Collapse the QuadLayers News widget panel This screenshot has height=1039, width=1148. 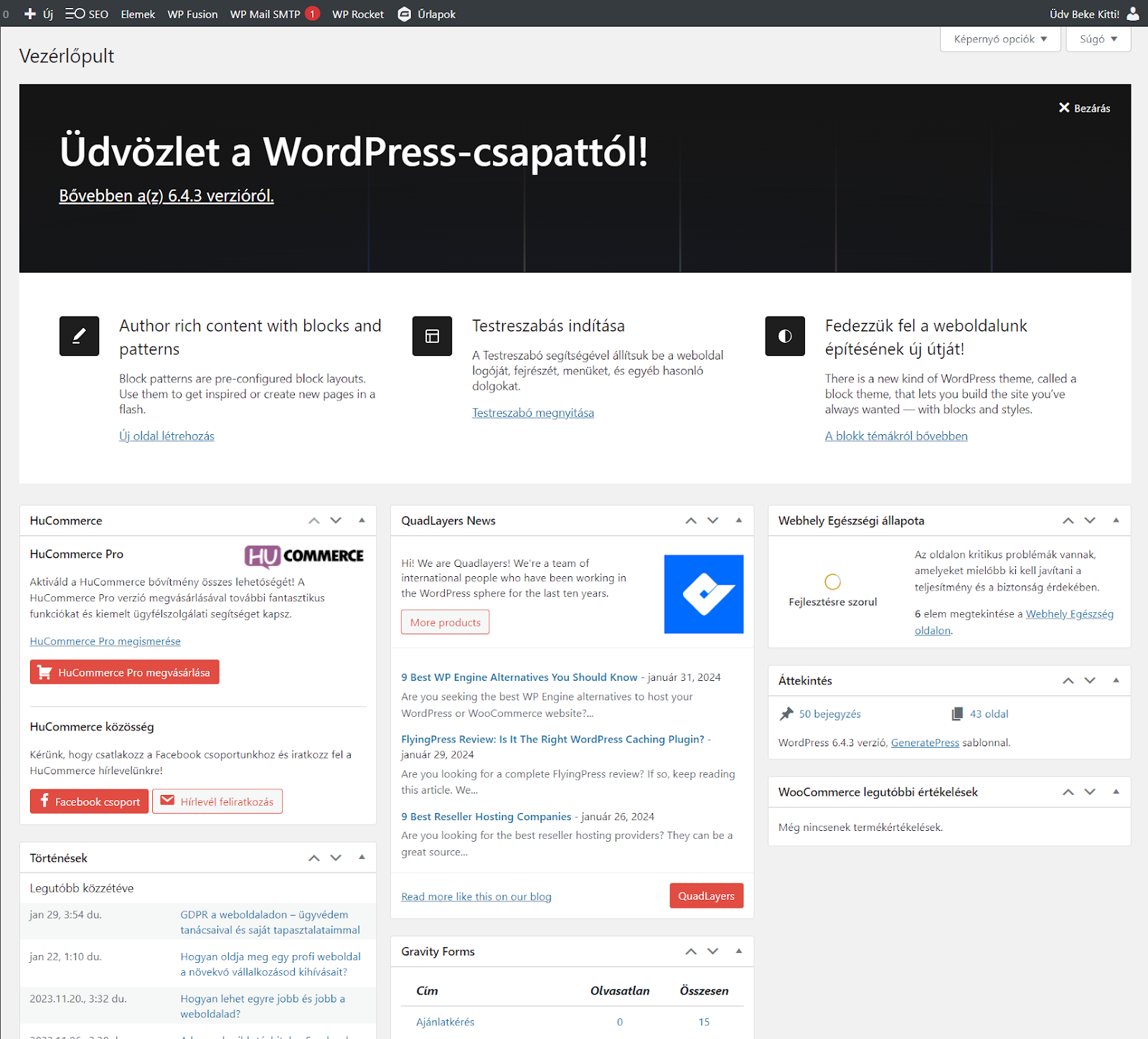(x=739, y=520)
